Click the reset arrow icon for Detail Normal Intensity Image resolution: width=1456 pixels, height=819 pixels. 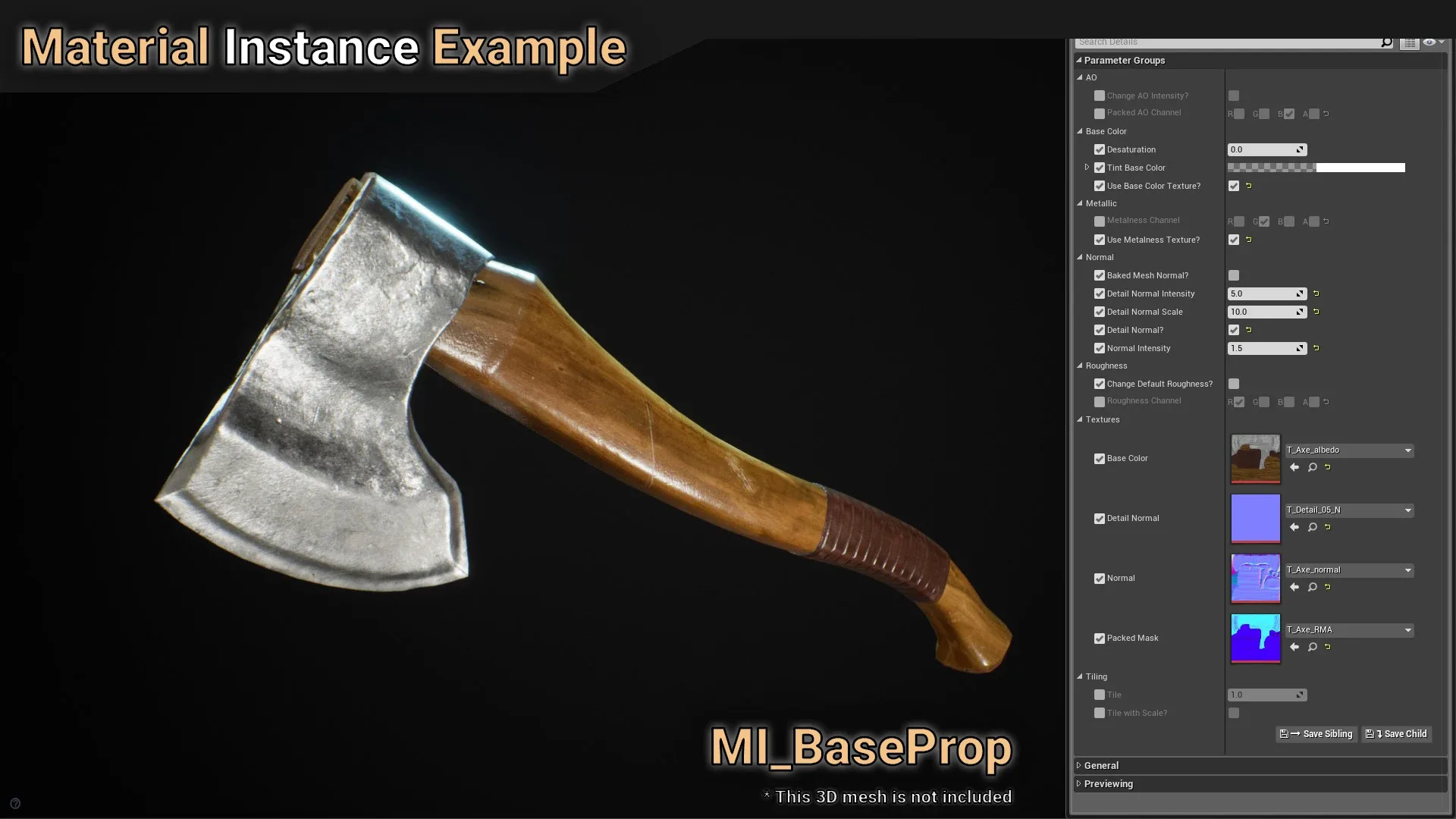coord(1317,293)
